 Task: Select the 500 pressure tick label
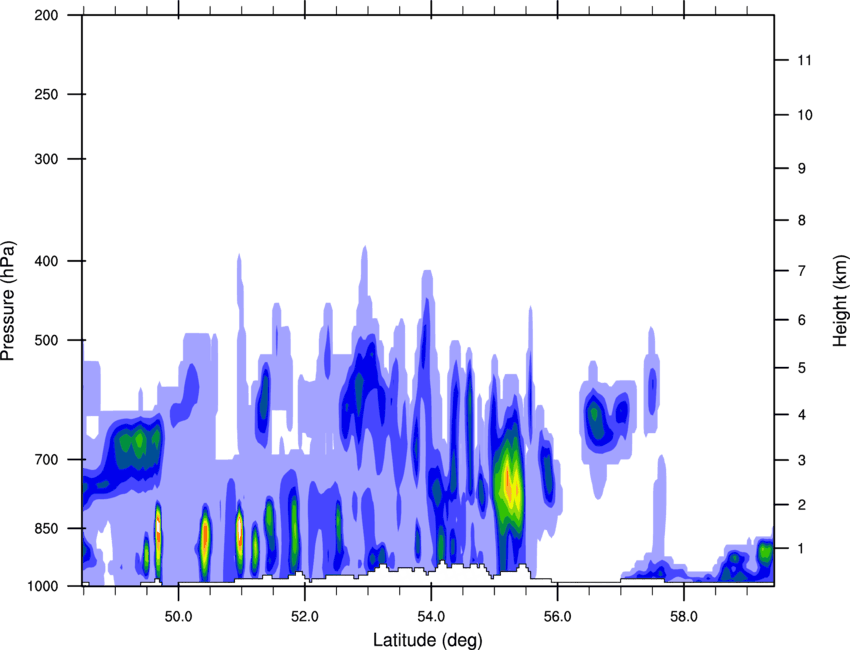[47, 340]
